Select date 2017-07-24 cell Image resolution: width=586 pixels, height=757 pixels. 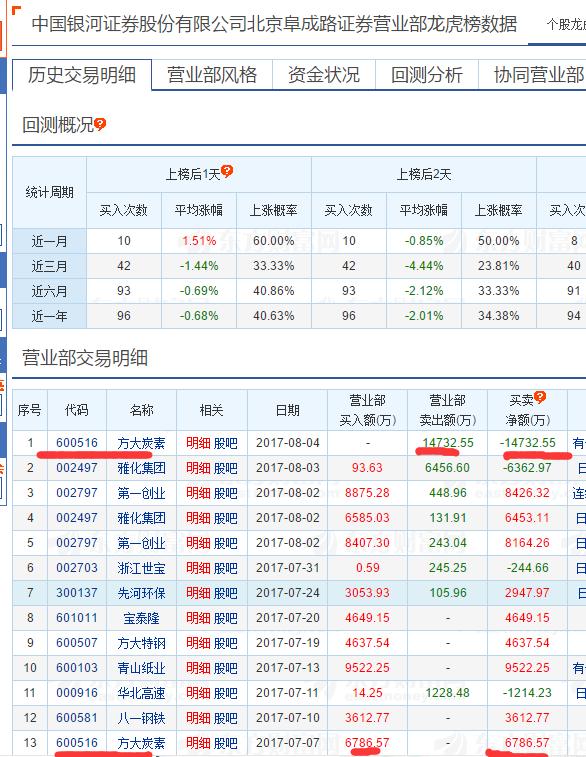(288, 593)
